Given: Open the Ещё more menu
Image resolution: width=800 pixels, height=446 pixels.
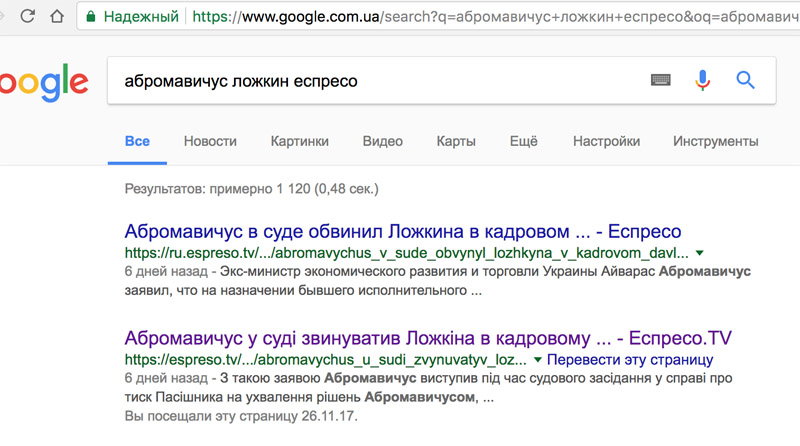Looking at the screenshot, I should click(x=523, y=141).
